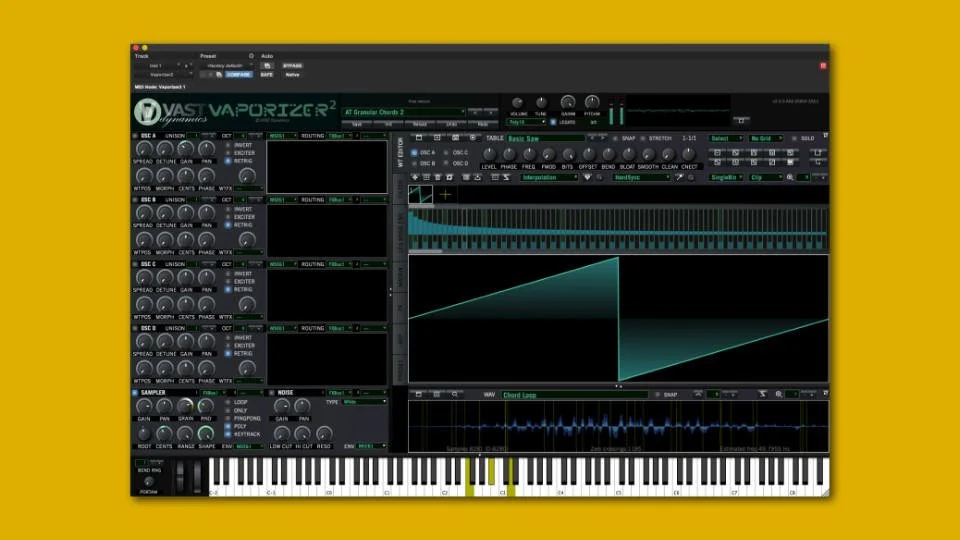Image resolution: width=960 pixels, height=540 pixels.
Task: Open the Select dropdown in WT editor
Action: pos(726,138)
